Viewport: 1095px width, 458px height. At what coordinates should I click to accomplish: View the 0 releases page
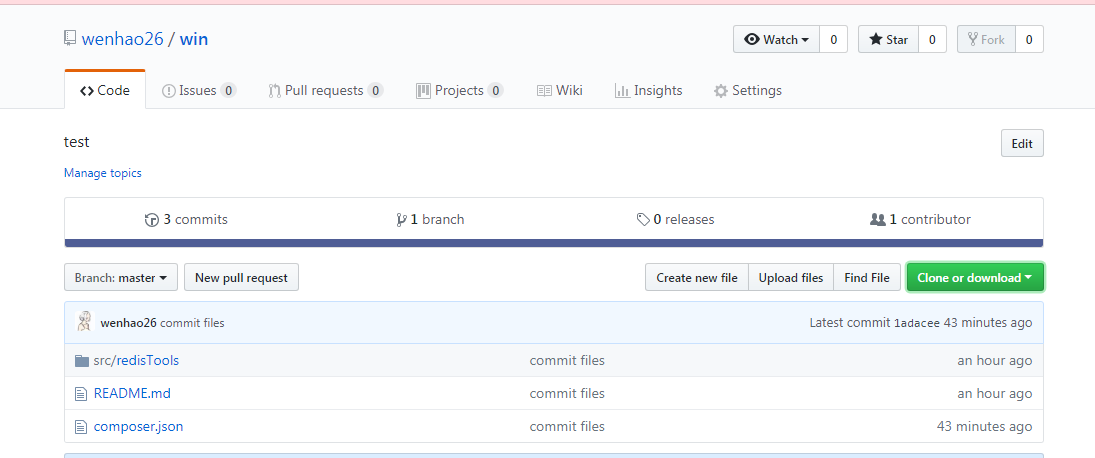pyautogui.click(x=675, y=220)
